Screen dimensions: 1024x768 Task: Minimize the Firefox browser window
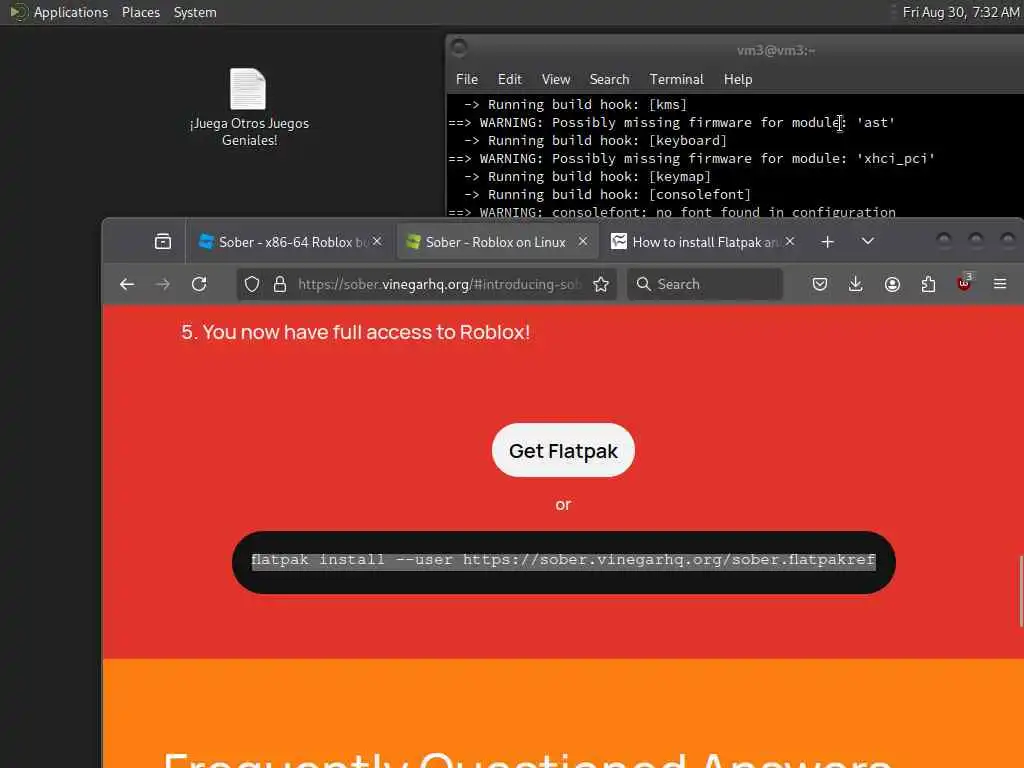944,242
